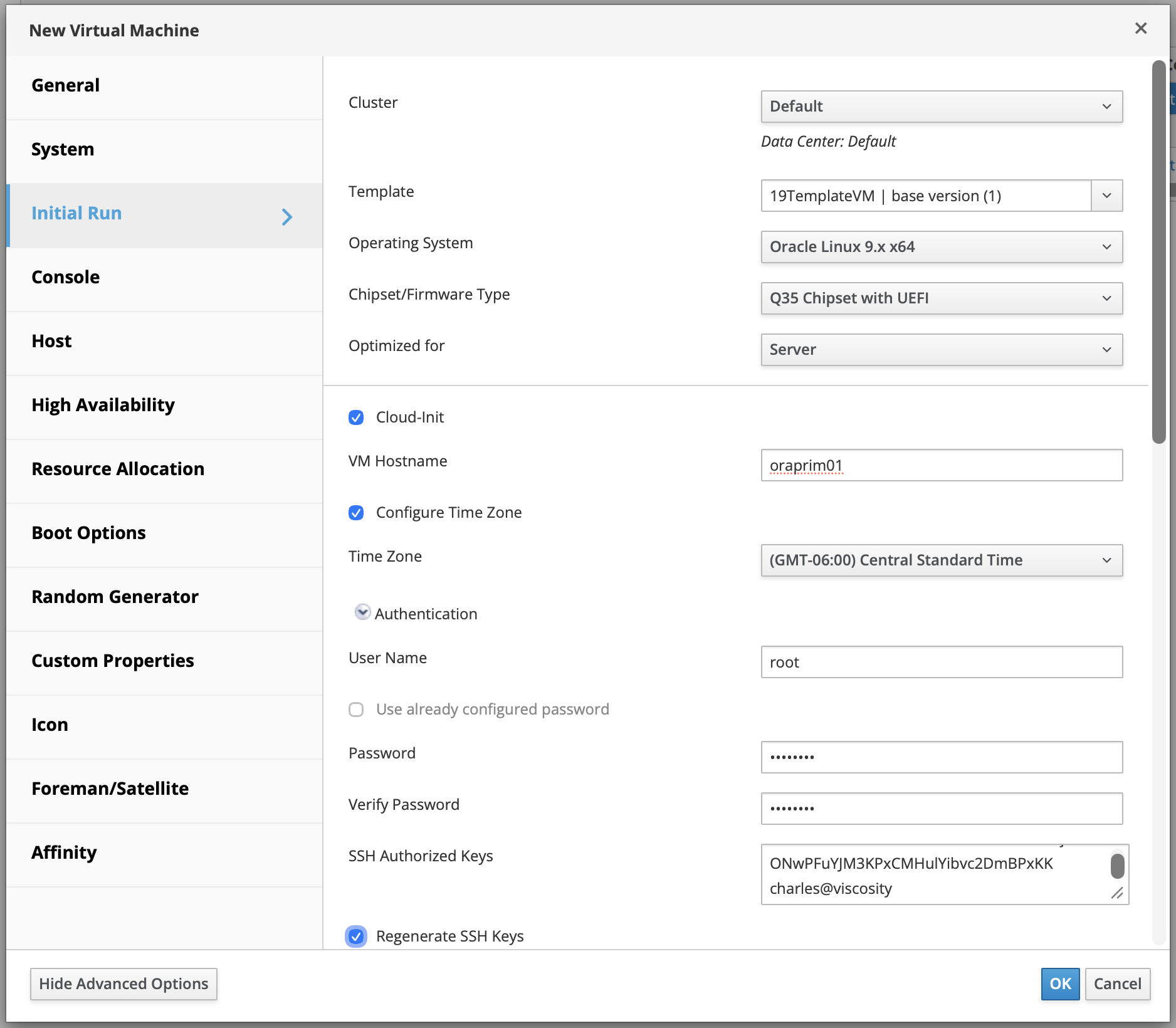Screen dimensions: 1176x1028
Task: Open the Chipset/Firmware Type dropdown
Action: (x=942, y=298)
